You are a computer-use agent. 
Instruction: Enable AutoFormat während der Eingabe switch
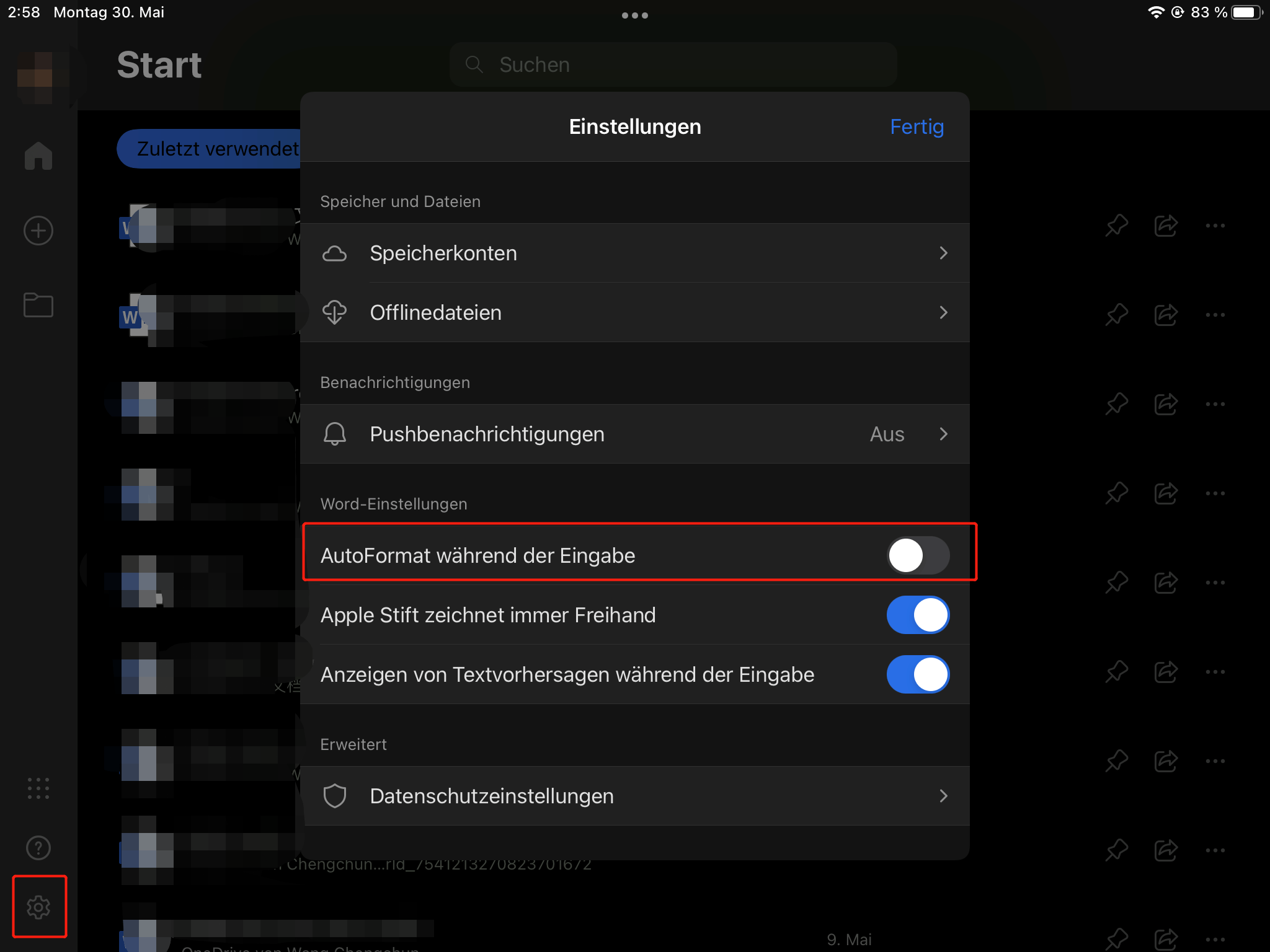[x=918, y=555]
